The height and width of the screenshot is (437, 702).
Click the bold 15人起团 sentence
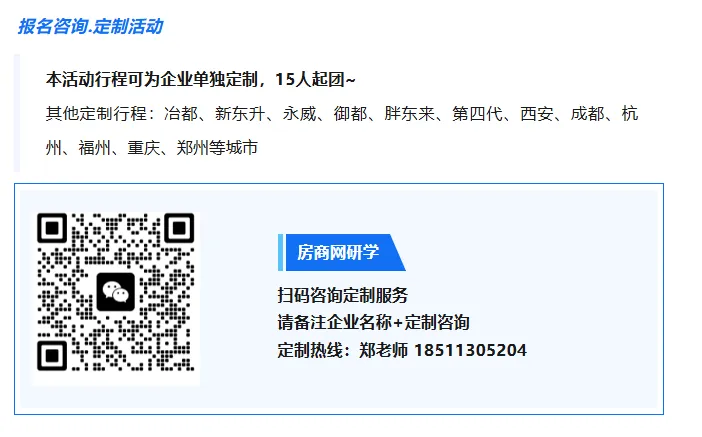pos(201,80)
